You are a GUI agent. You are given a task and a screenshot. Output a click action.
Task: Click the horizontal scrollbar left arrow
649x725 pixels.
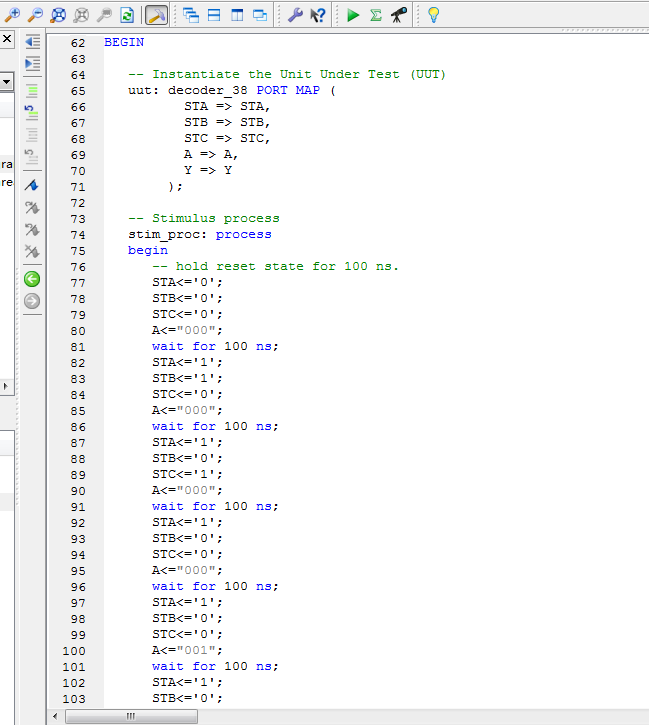(x=56, y=716)
